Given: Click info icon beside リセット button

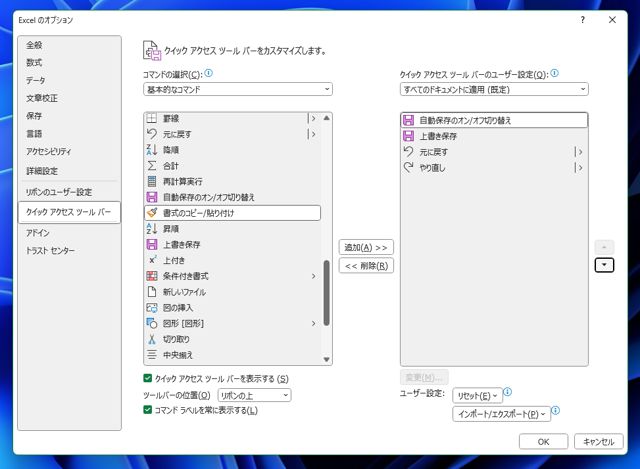Looking at the screenshot, I should coord(507,392).
